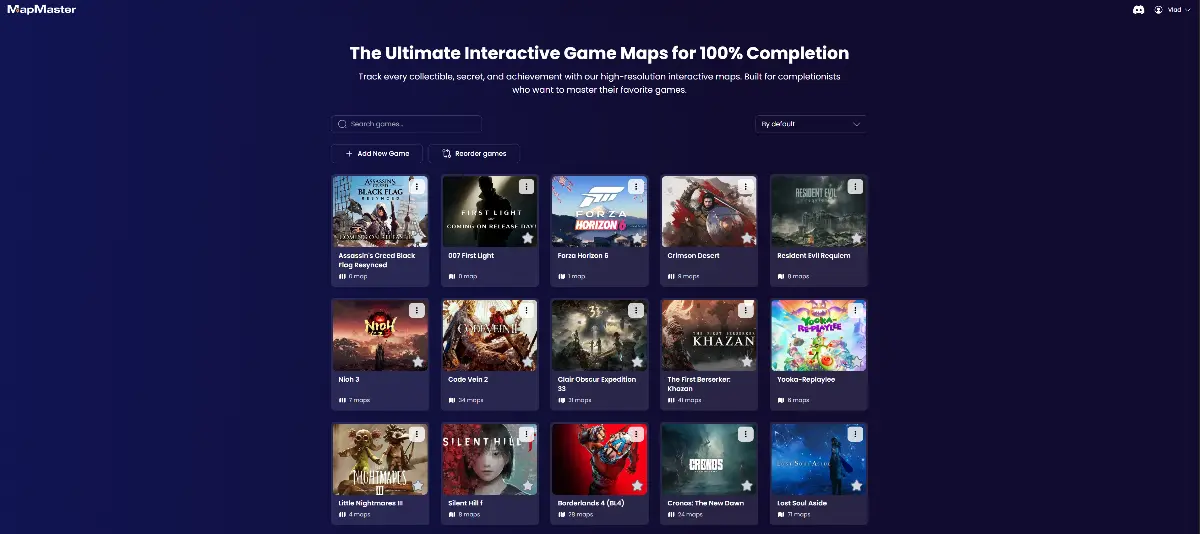Select the Little Nightmares III title
Viewport: 1200px width, 534px height.
[372, 504]
